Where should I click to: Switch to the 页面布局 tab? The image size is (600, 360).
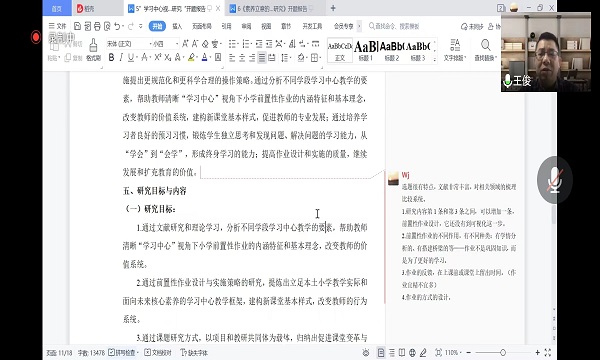coord(202,26)
